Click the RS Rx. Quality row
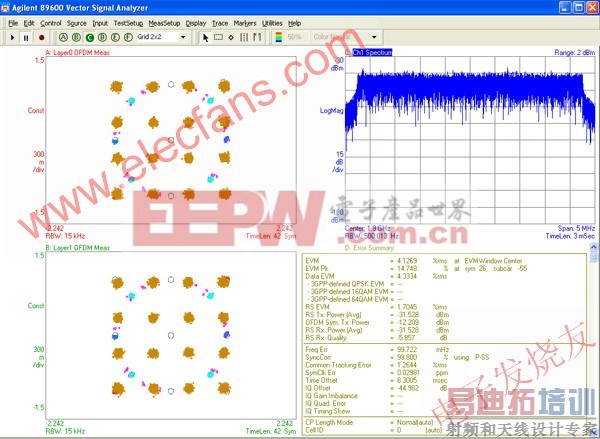The image size is (600, 439). click(377, 338)
